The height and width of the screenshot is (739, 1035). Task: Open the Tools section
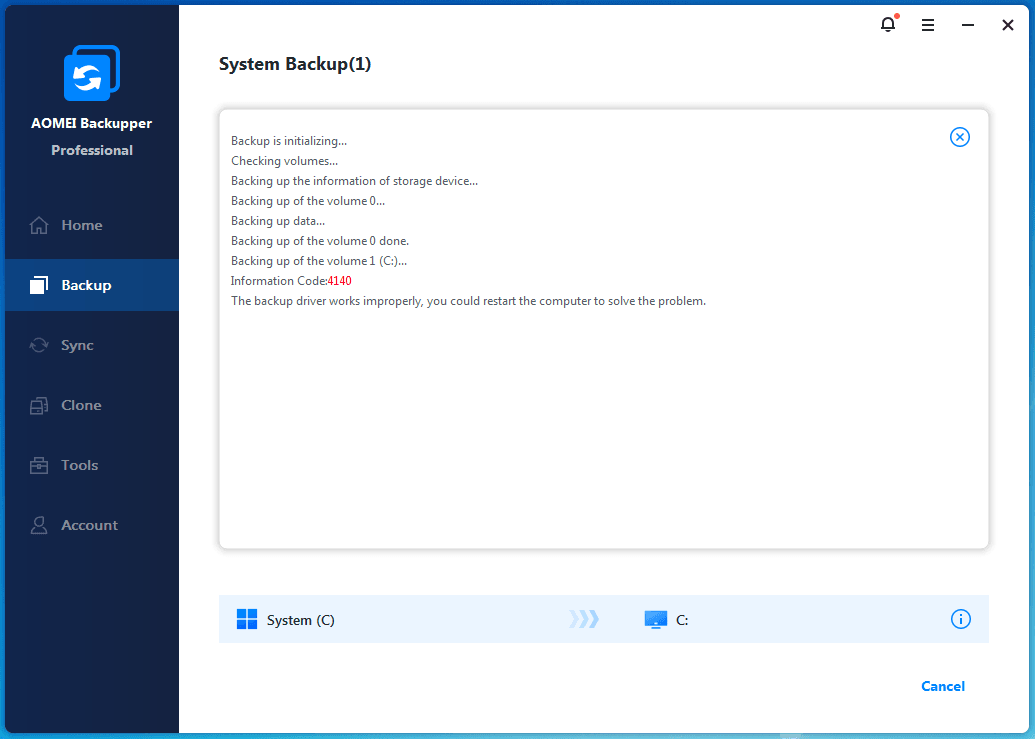point(79,465)
